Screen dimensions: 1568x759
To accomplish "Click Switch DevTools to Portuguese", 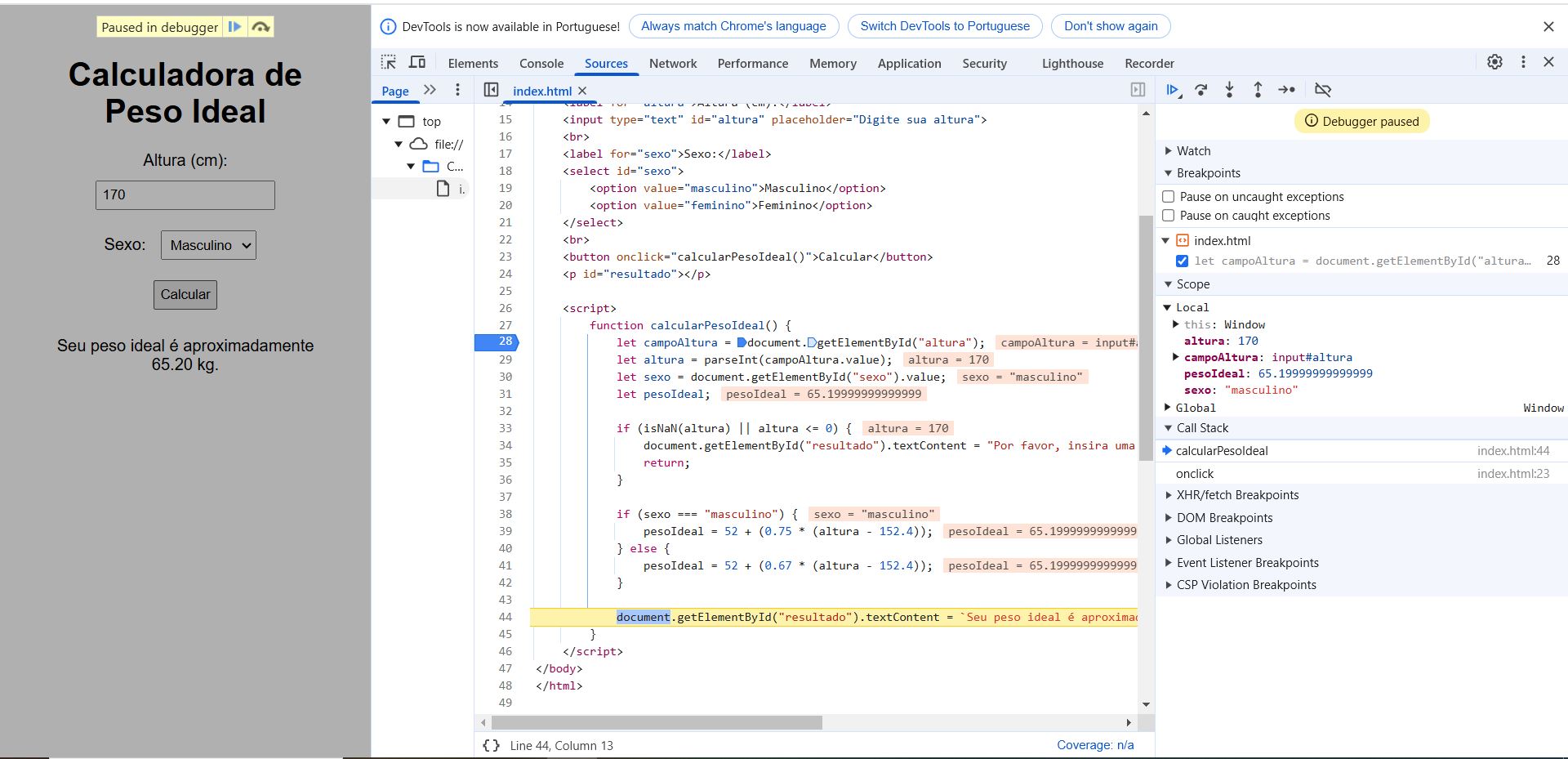I will point(945,26).
